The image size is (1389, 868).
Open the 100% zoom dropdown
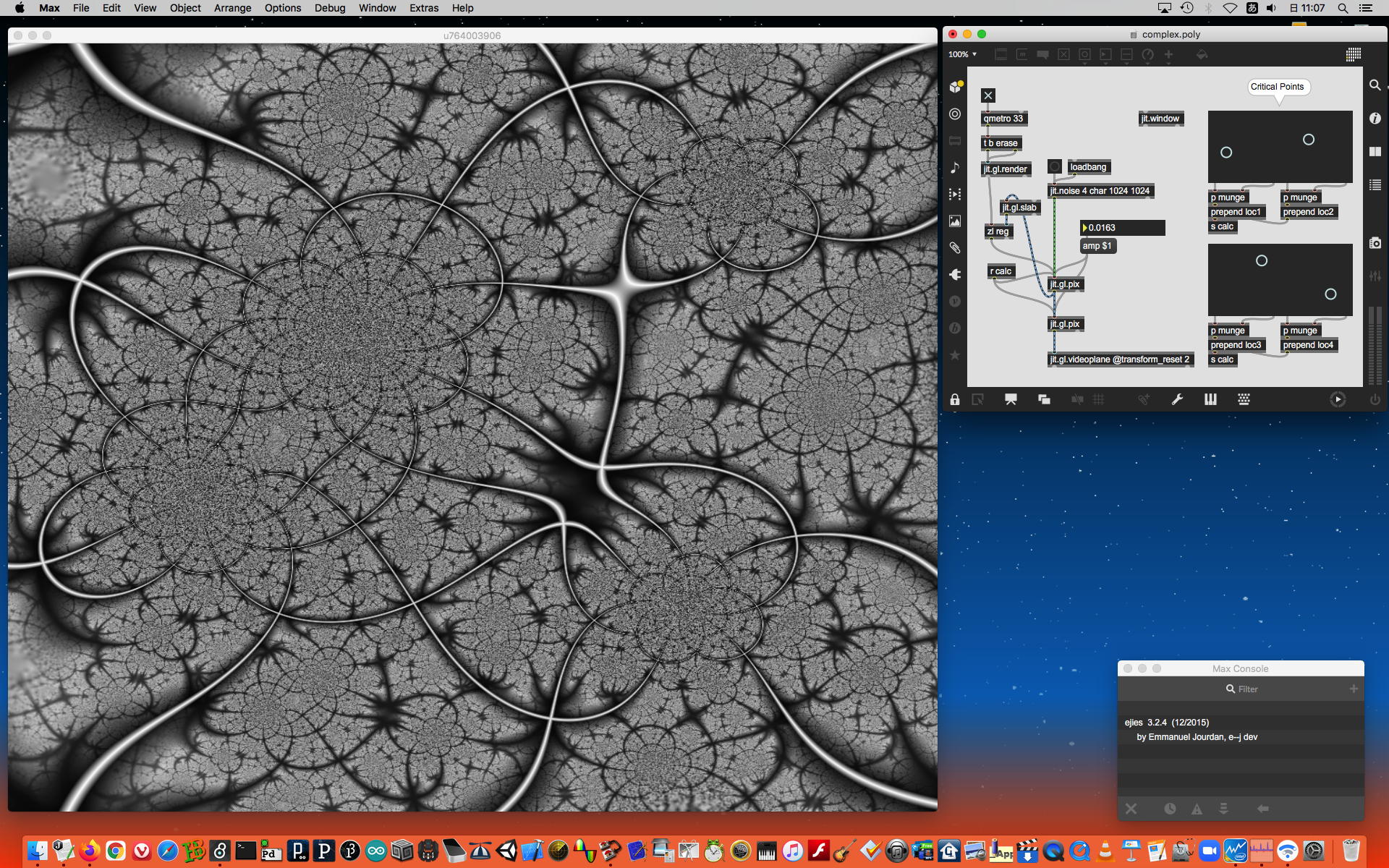(963, 54)
